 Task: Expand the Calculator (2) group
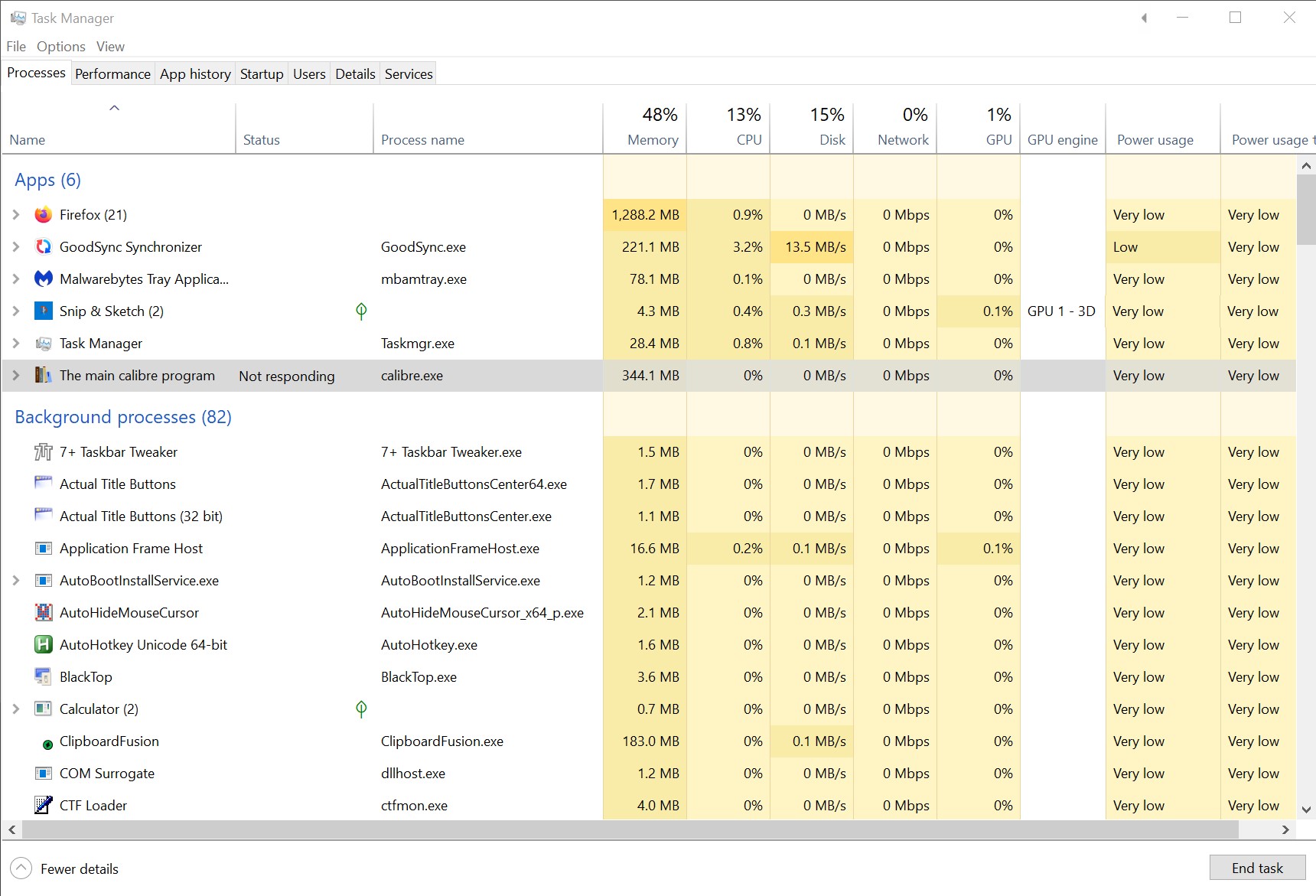(16, 709)
